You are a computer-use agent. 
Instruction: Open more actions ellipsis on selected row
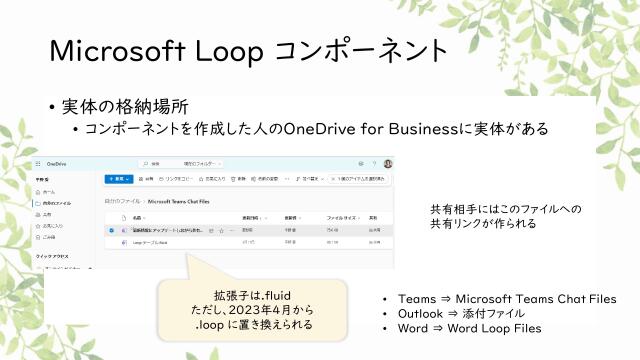232,231
